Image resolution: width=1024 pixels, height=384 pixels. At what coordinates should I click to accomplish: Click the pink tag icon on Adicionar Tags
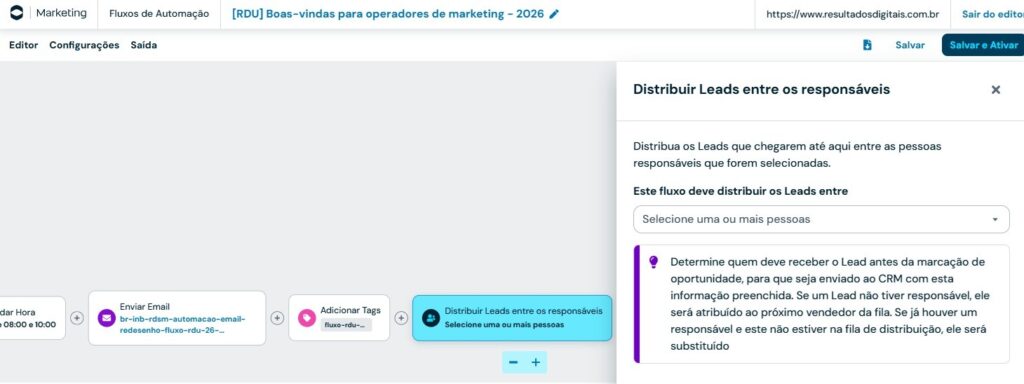[x=306, y=318]
